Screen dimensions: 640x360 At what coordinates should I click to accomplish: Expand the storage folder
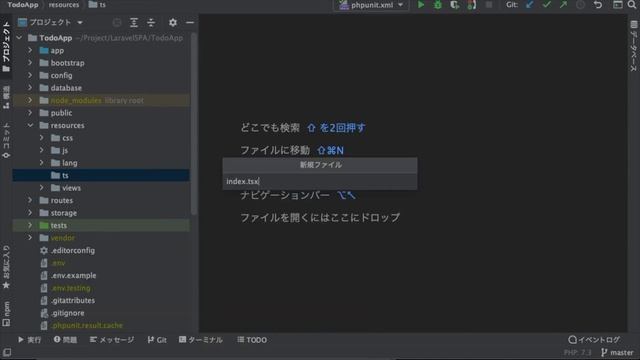click(x=30, y=213)
